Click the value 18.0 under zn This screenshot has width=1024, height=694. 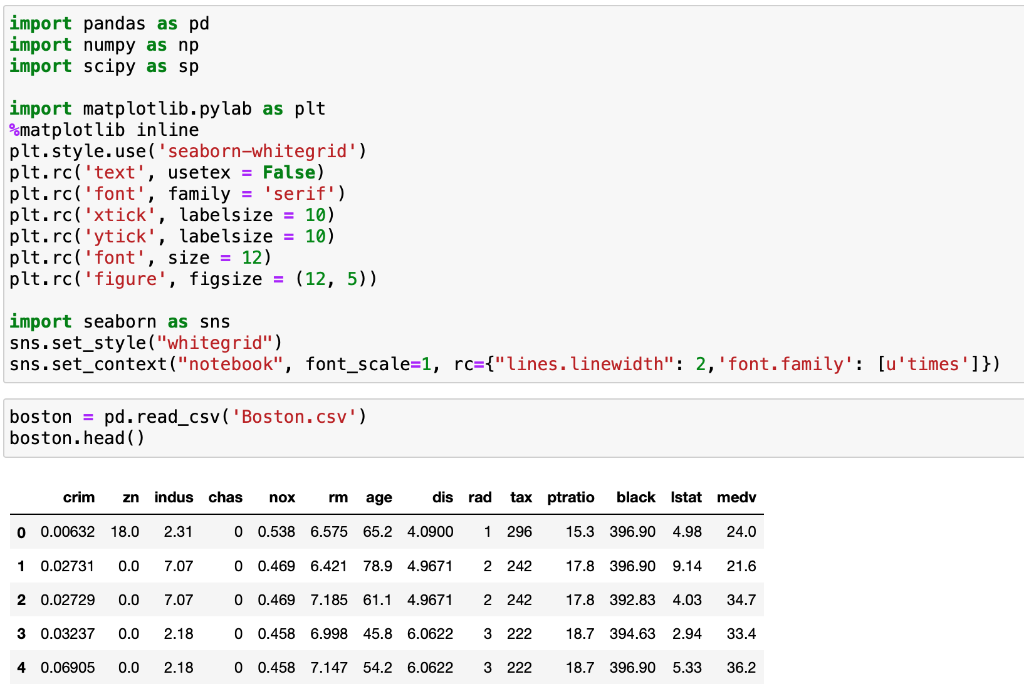126,532
